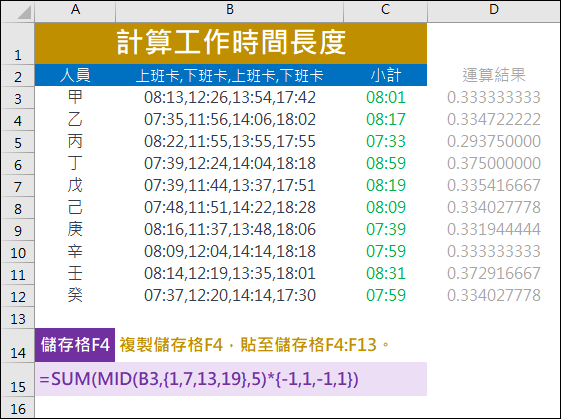
Task: Click the 小計 header cell
Action: coord(385,75)
